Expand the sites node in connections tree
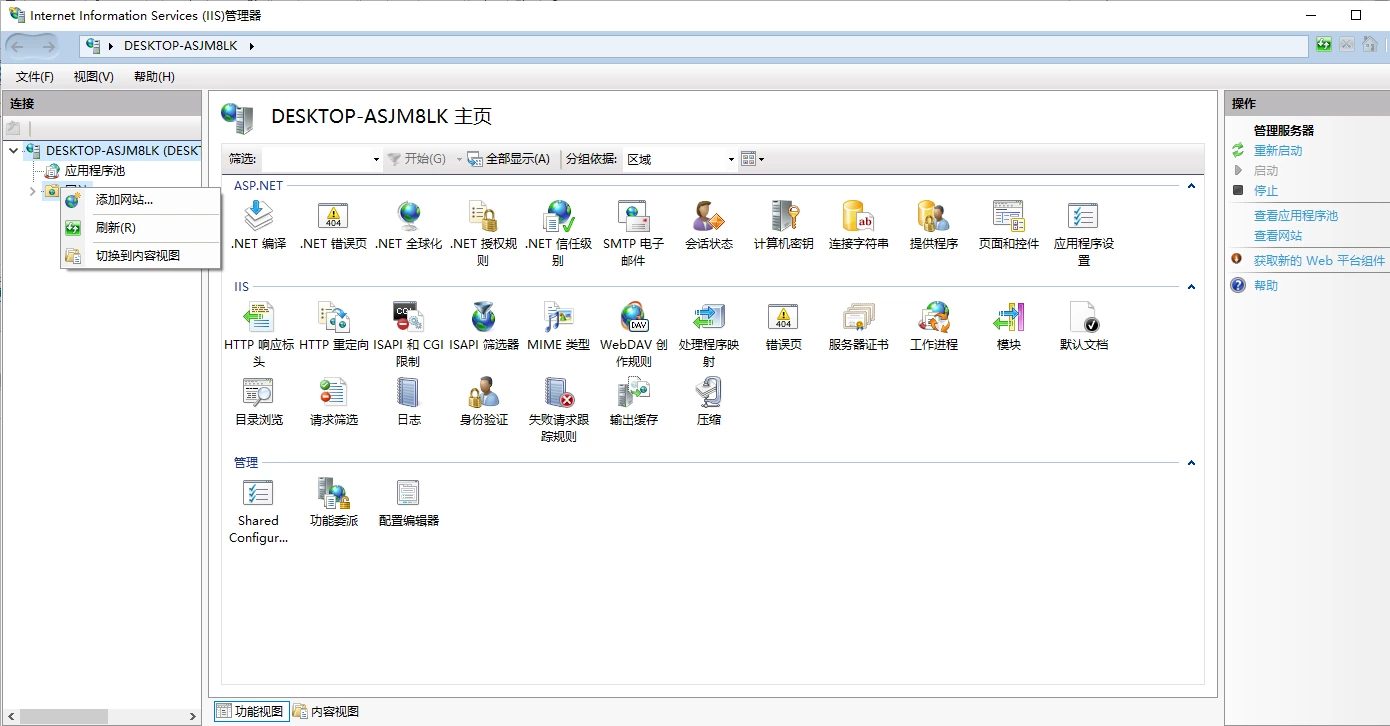 (32, 191)
